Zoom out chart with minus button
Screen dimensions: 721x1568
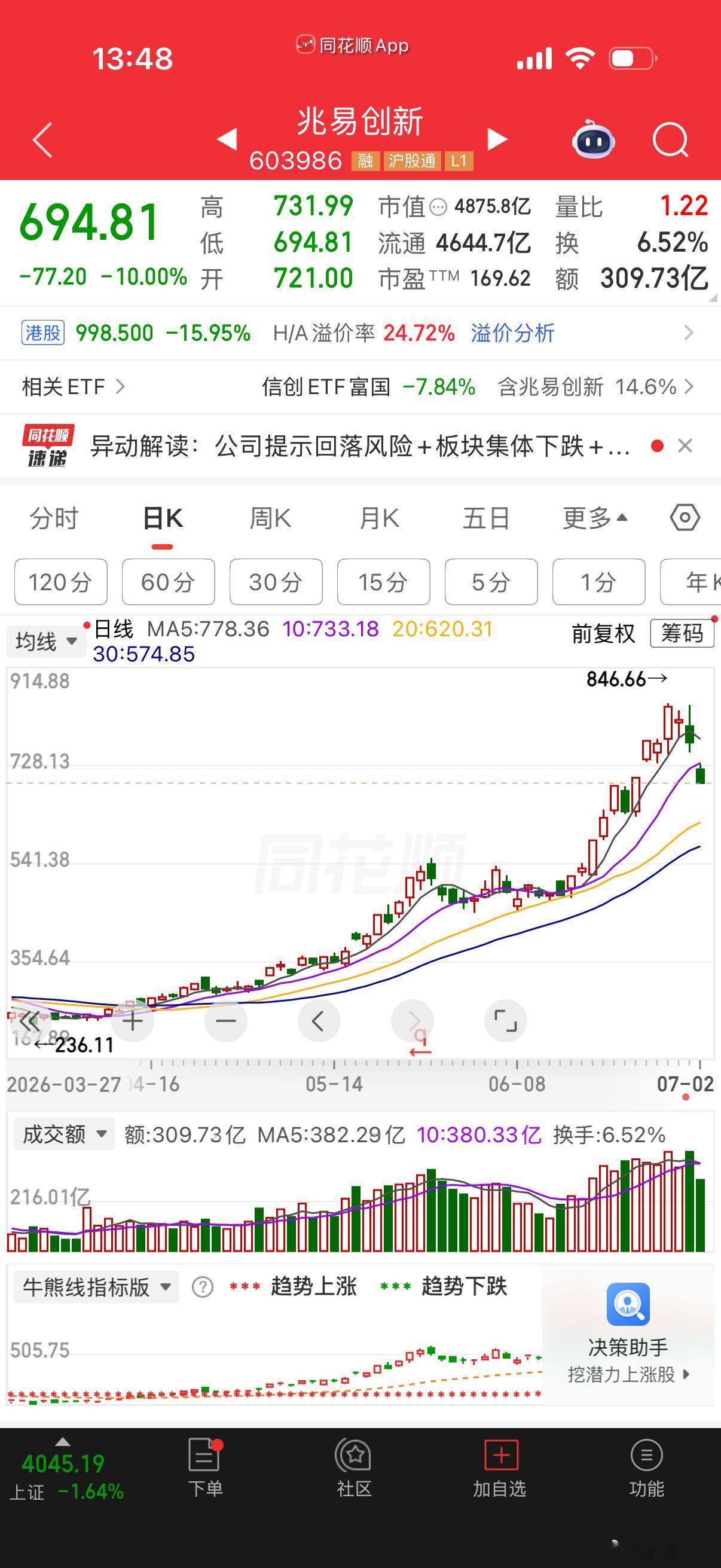[x=226, y=1021]
